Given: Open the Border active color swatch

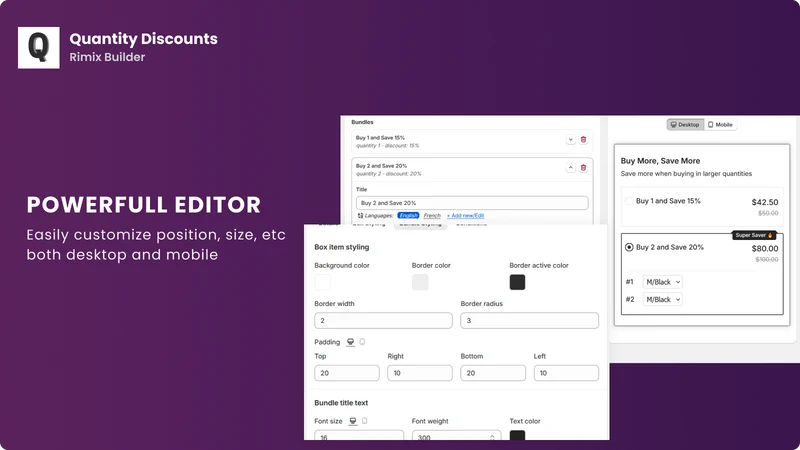Looking at the screenshot, I should (517, 282).
